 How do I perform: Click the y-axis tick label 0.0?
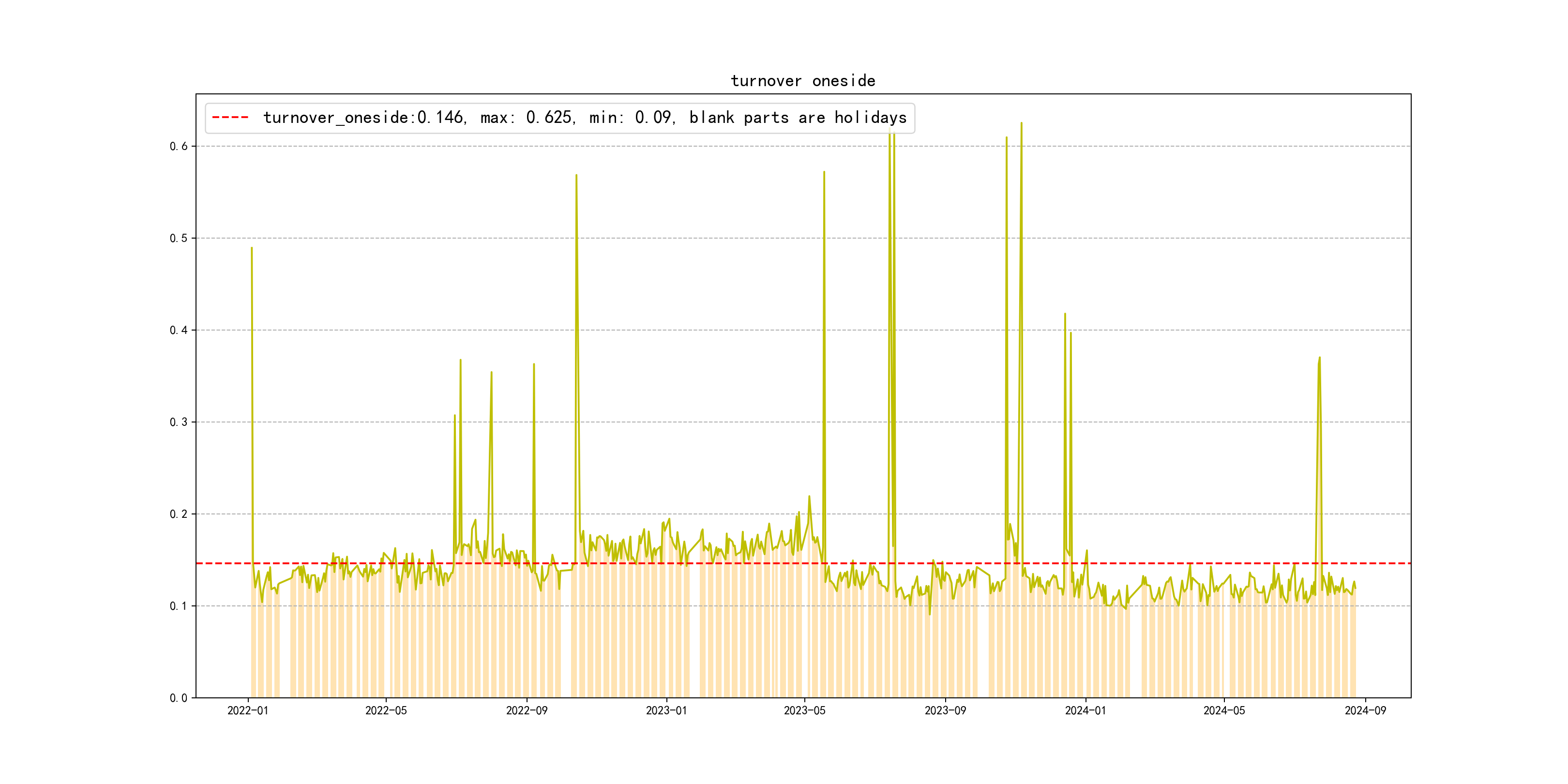point(179,697)
